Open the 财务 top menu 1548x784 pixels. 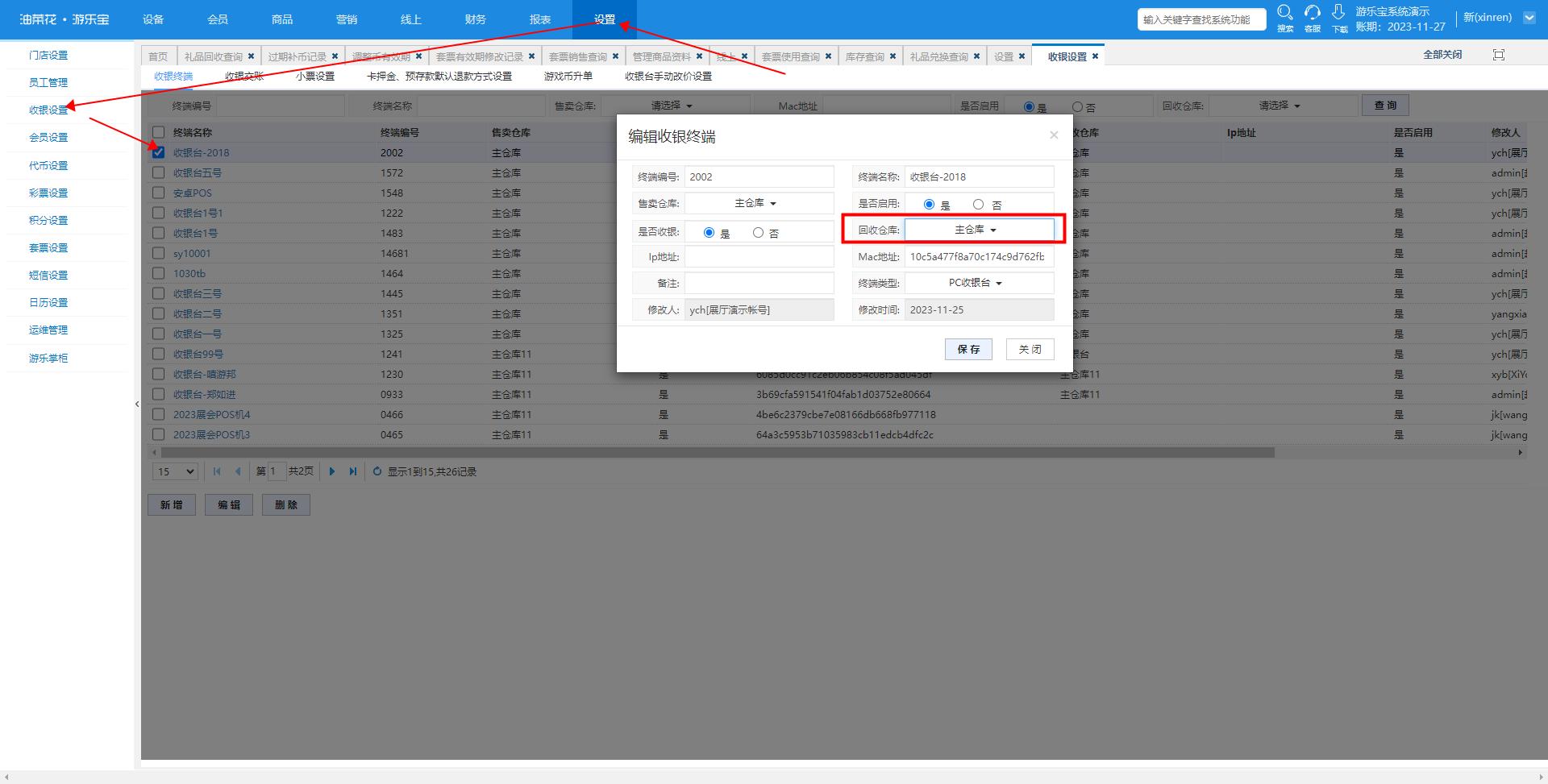[x=476, y=19]
